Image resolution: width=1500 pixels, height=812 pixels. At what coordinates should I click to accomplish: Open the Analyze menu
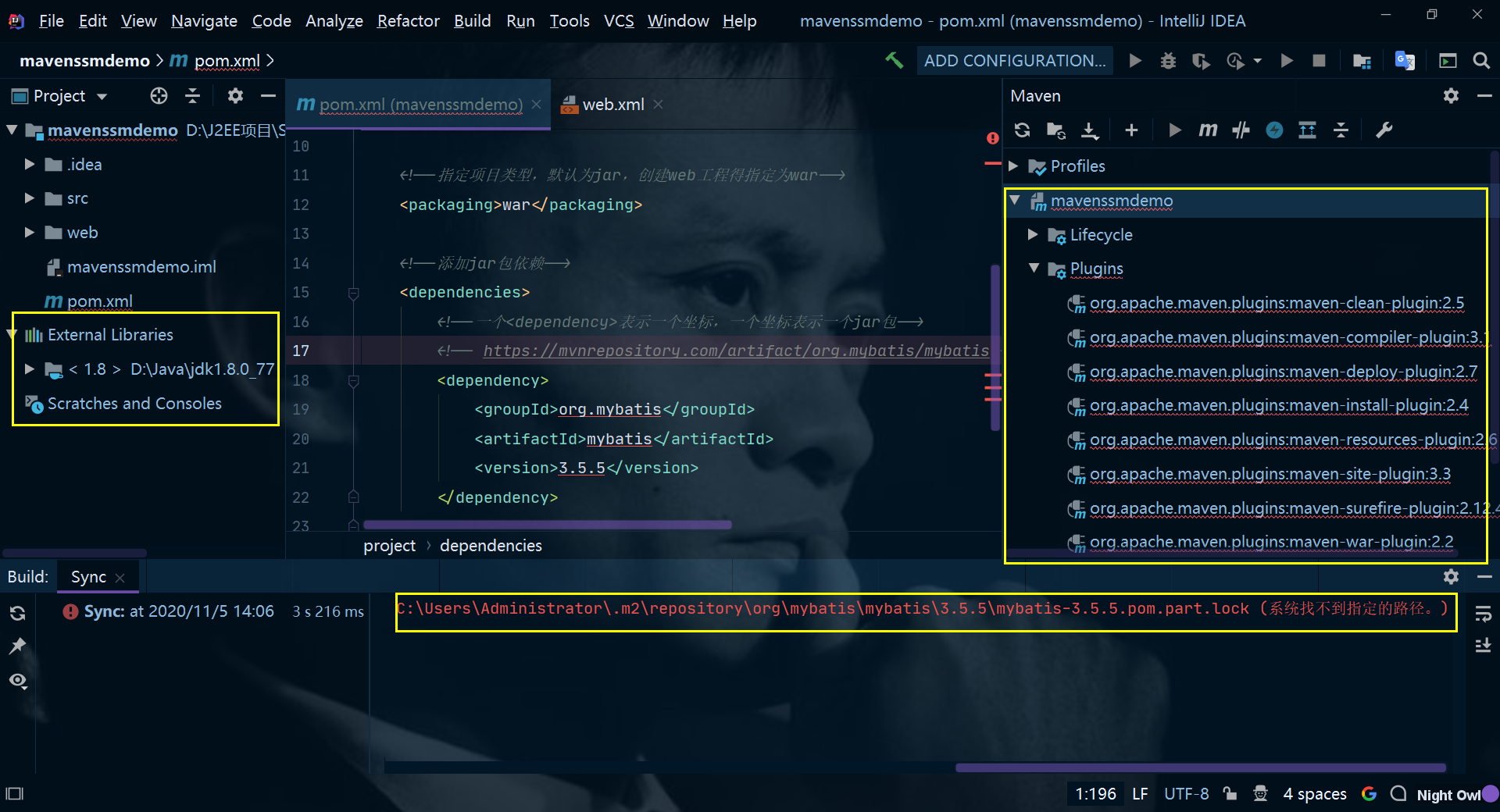pyautogui.click(x=334, y=21)
